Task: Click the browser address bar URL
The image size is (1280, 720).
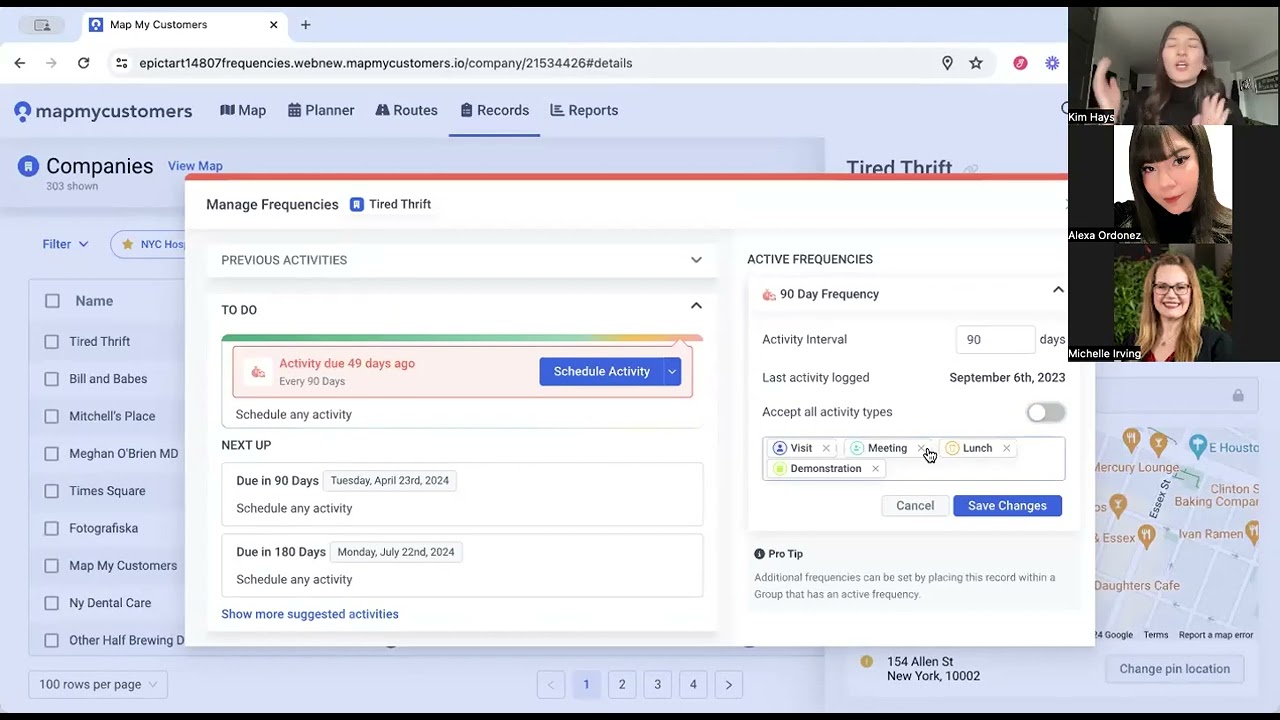Action: [x=386, y=63]
